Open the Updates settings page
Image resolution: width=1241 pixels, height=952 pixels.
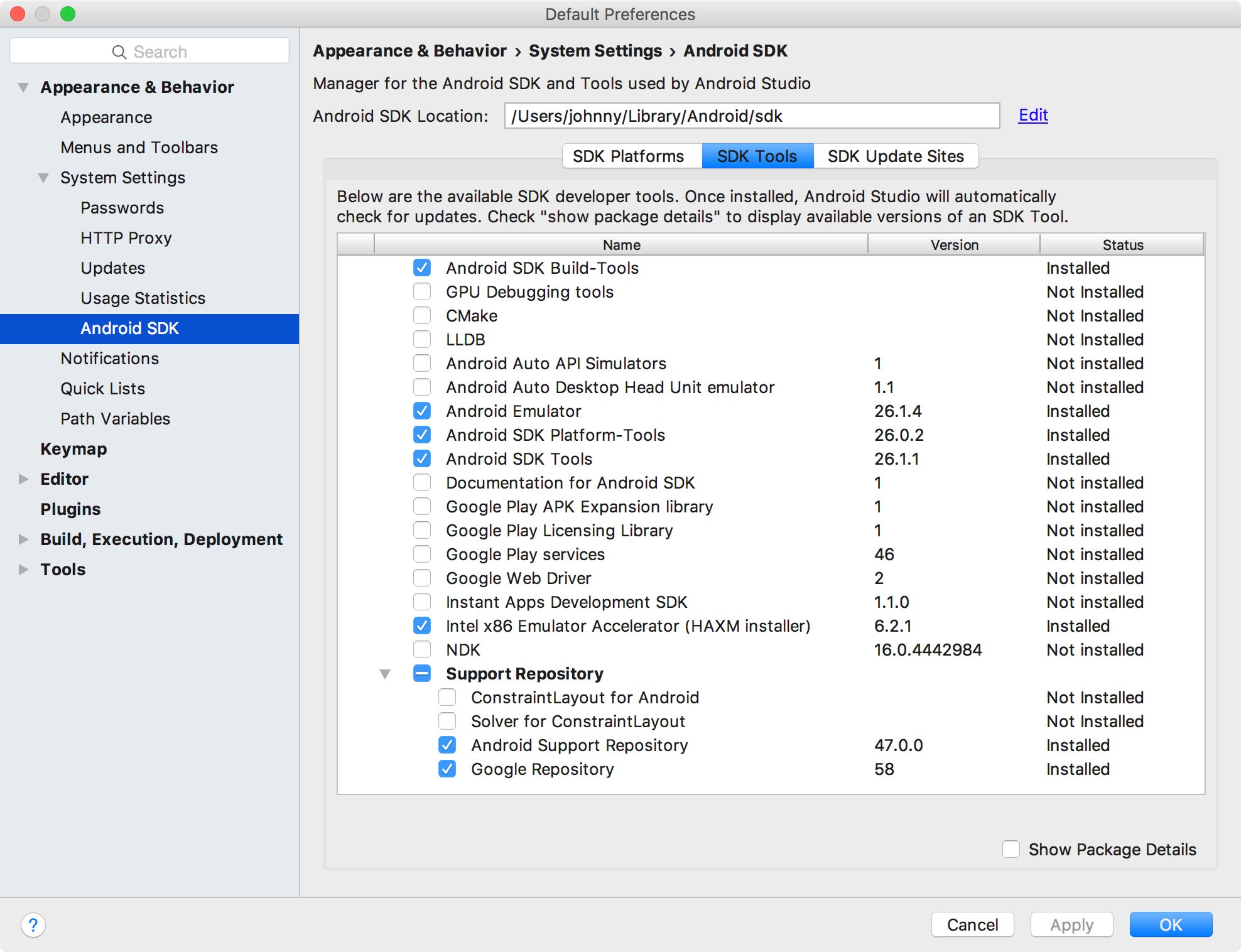pos(113,268)
